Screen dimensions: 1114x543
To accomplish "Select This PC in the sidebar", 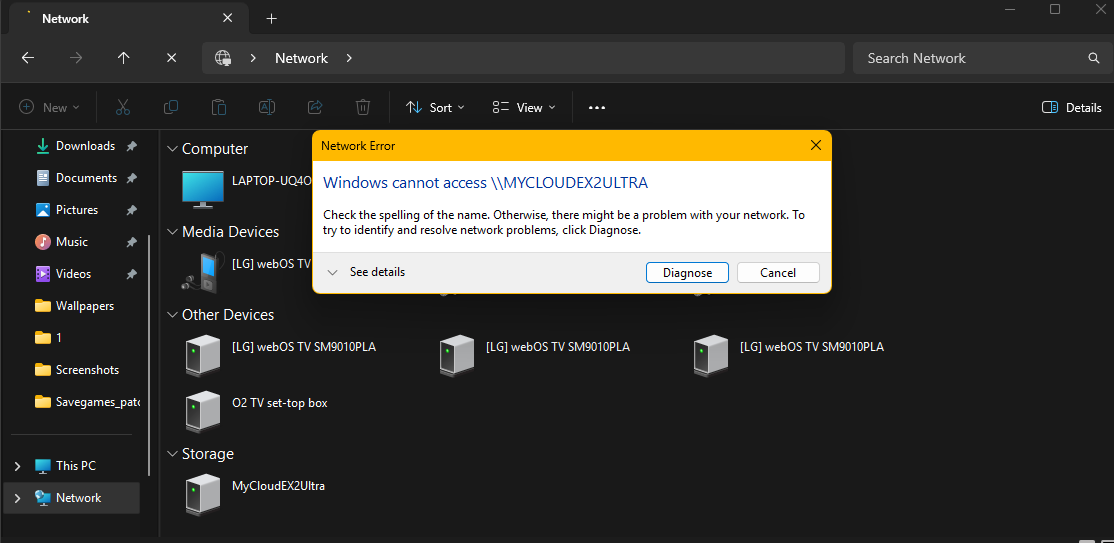I will [75, 466].
